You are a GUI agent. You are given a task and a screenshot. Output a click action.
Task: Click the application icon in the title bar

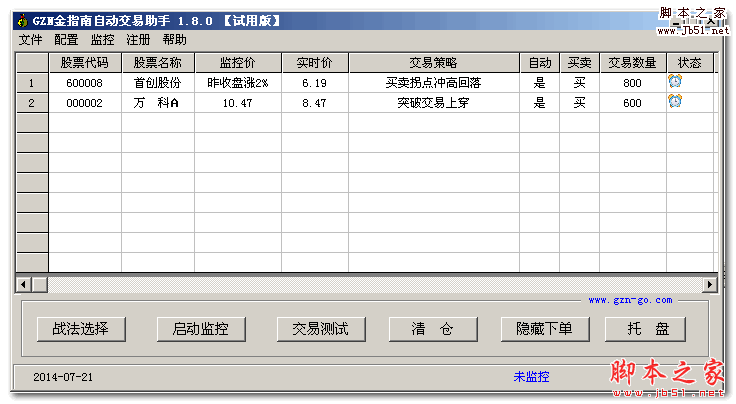tap(22, 21)
